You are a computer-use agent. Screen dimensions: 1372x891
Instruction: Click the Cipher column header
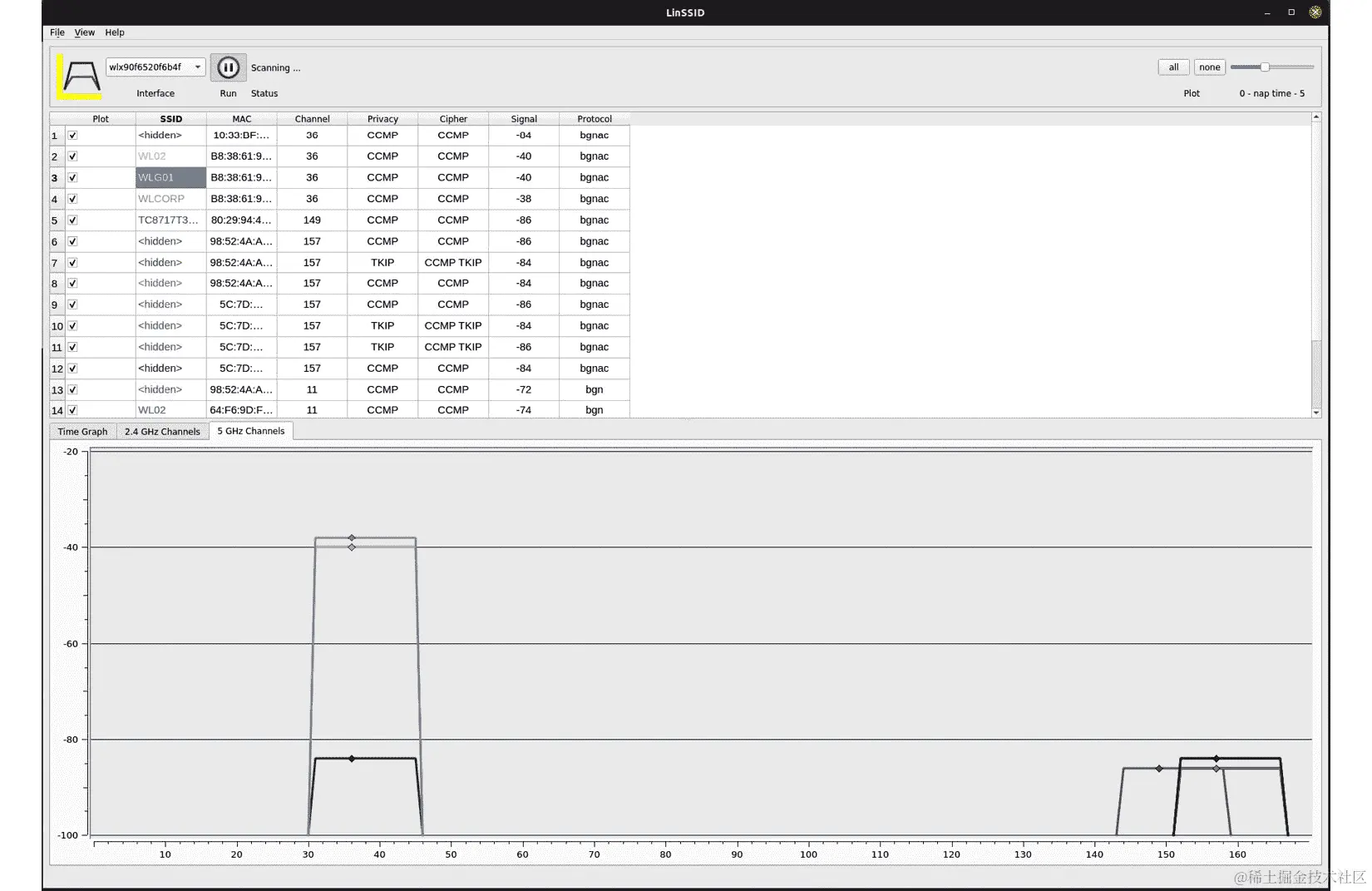[453, 119]
